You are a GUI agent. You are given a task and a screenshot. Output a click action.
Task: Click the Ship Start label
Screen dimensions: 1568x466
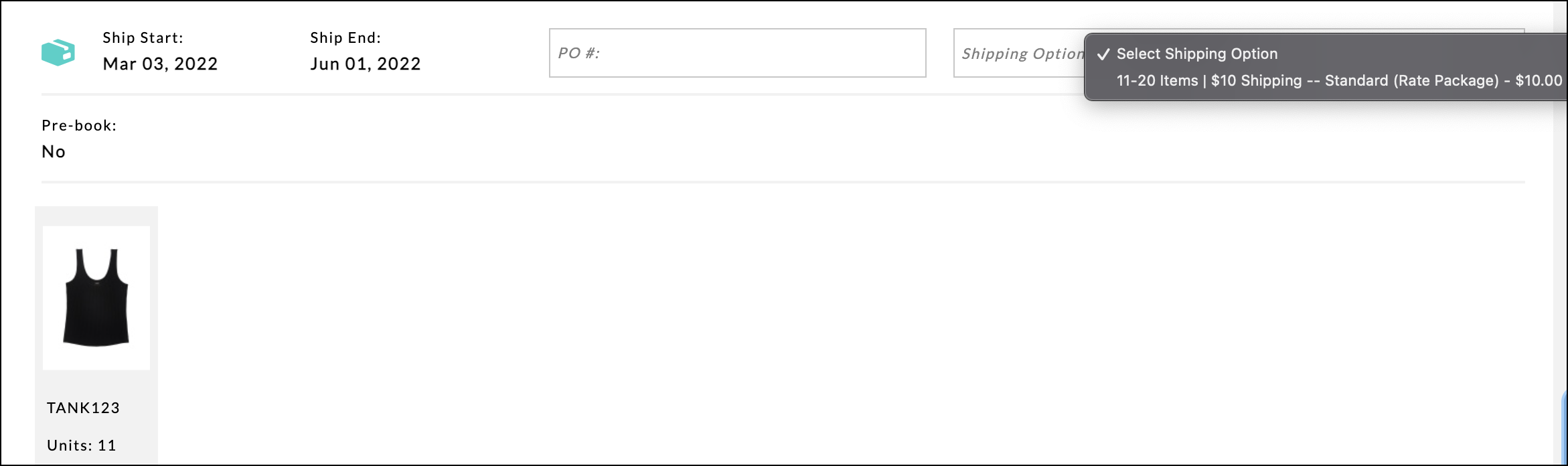click(143, 38)
